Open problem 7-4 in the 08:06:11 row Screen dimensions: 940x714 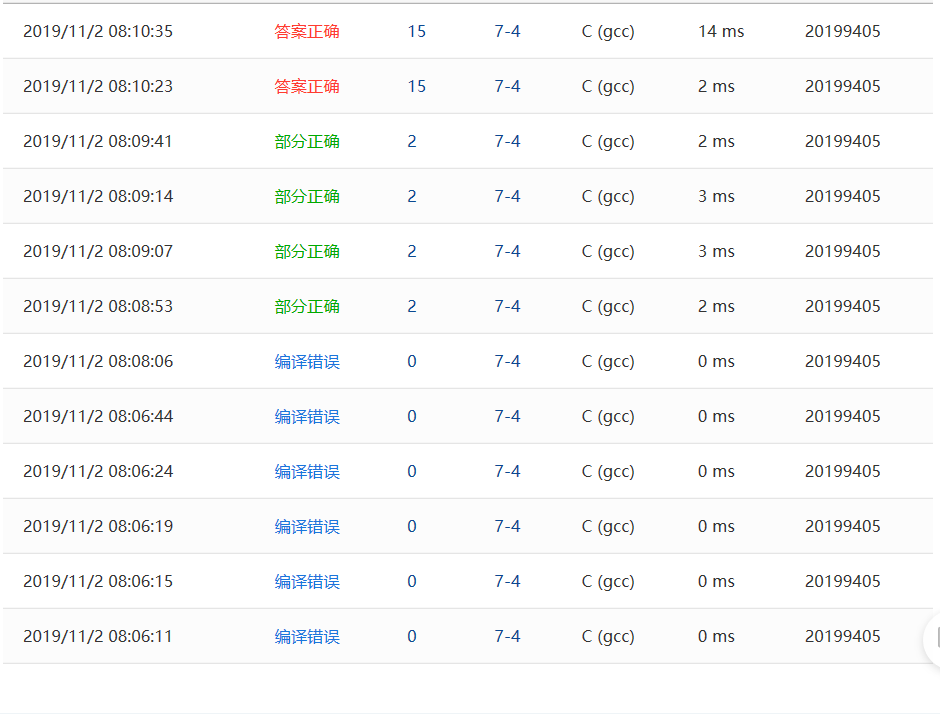tap(507, 636)
